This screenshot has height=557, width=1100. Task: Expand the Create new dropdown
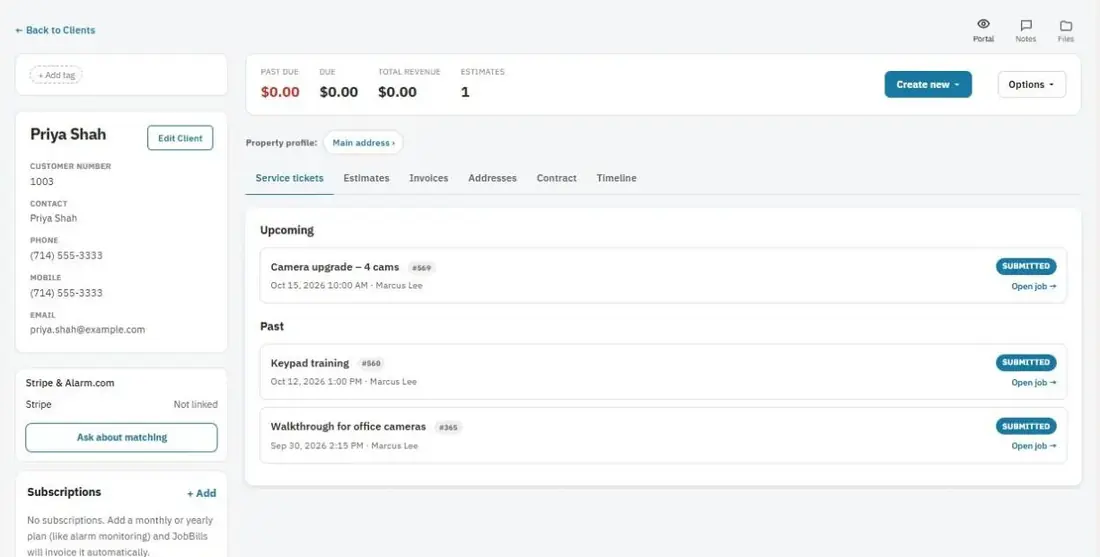(x=927, y=84)
